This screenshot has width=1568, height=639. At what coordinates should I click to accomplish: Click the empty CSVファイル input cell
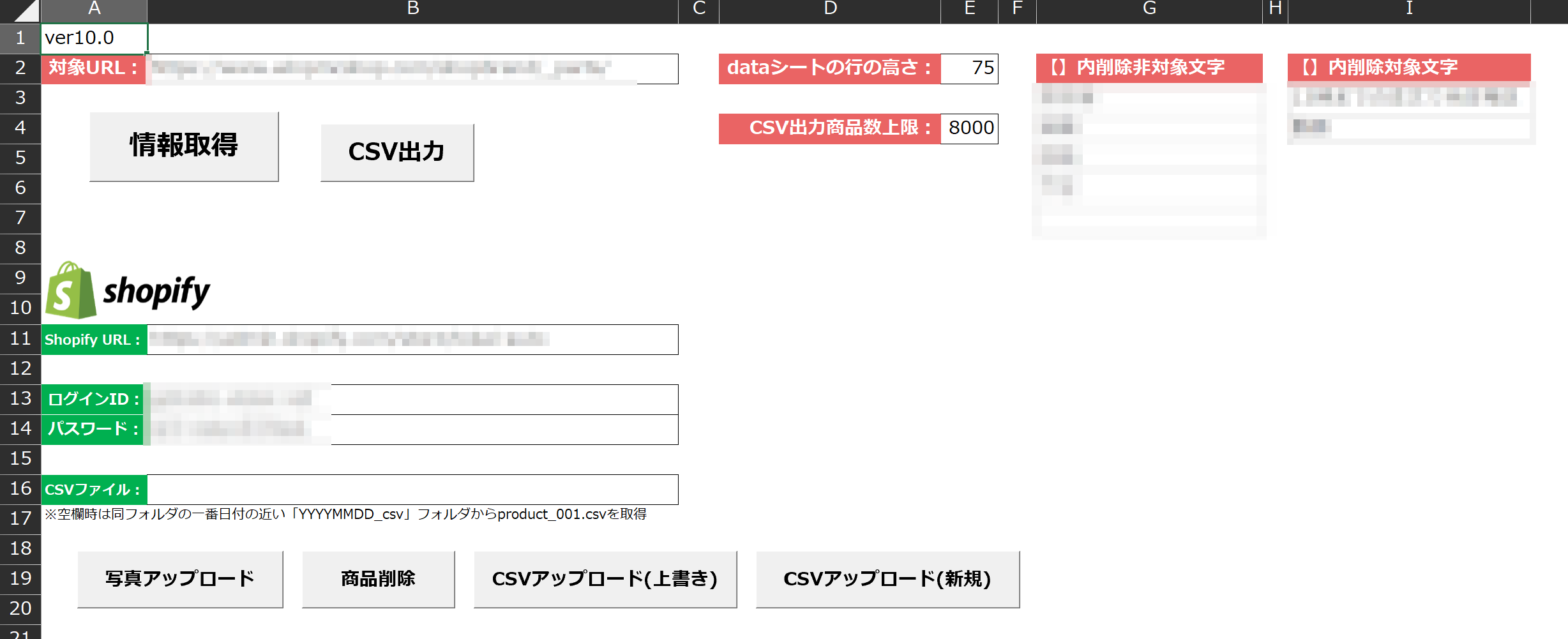(x=412, y=490)
